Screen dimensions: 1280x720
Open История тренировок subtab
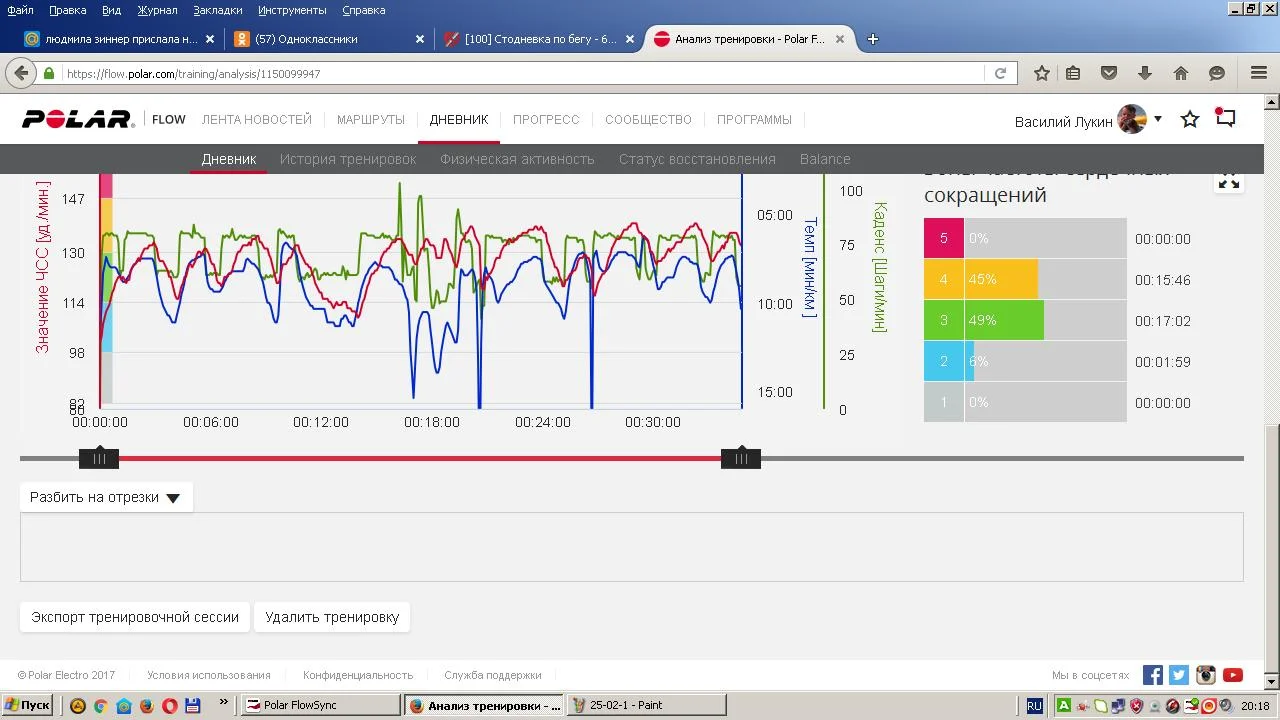pos(348,159)
